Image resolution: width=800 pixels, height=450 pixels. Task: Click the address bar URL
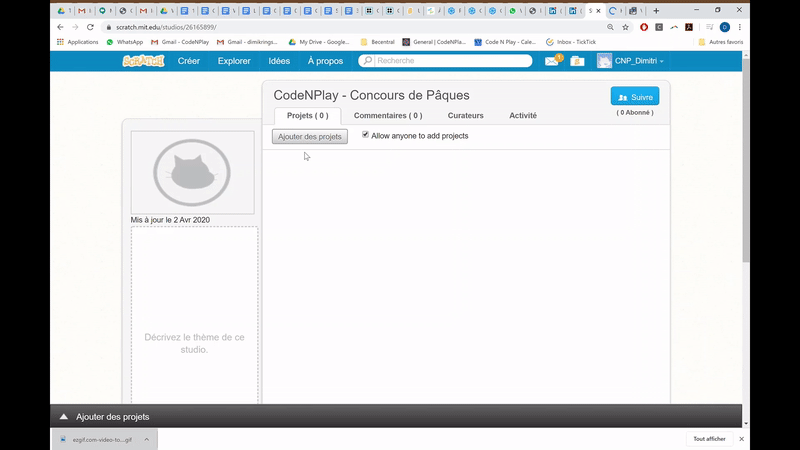coord(166,27)
